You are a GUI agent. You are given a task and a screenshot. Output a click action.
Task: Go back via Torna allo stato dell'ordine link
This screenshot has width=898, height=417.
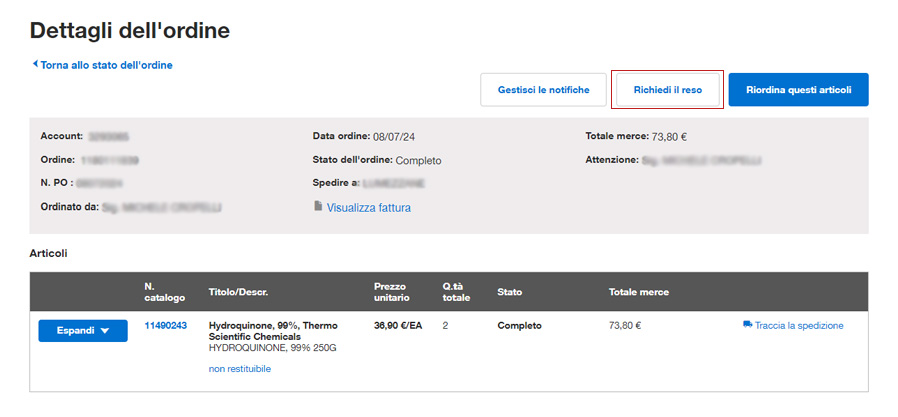[106, 65]
